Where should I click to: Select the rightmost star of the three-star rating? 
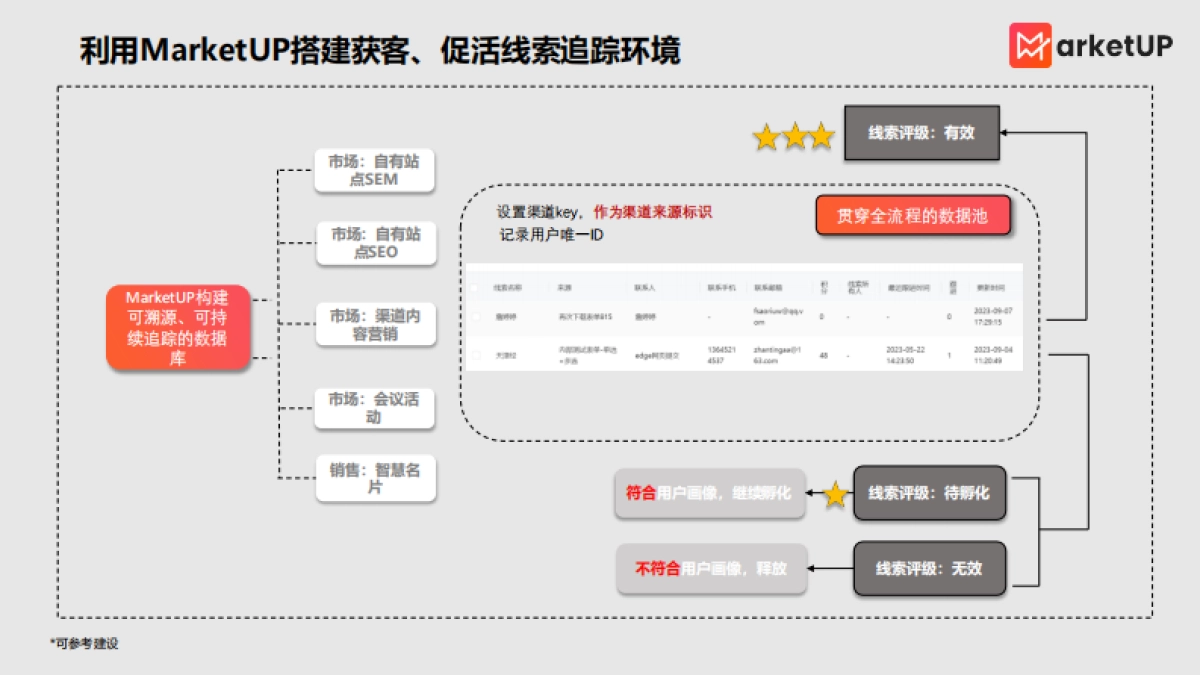[822, 133]
